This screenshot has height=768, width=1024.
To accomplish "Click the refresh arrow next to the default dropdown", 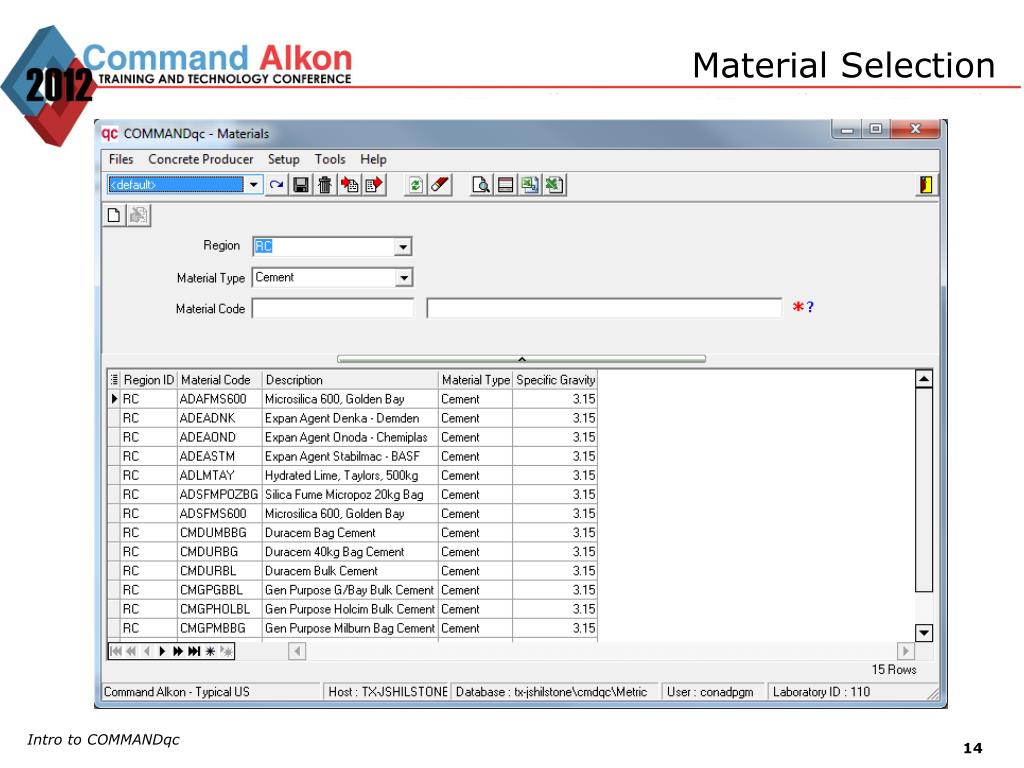I will pos(276,185).
